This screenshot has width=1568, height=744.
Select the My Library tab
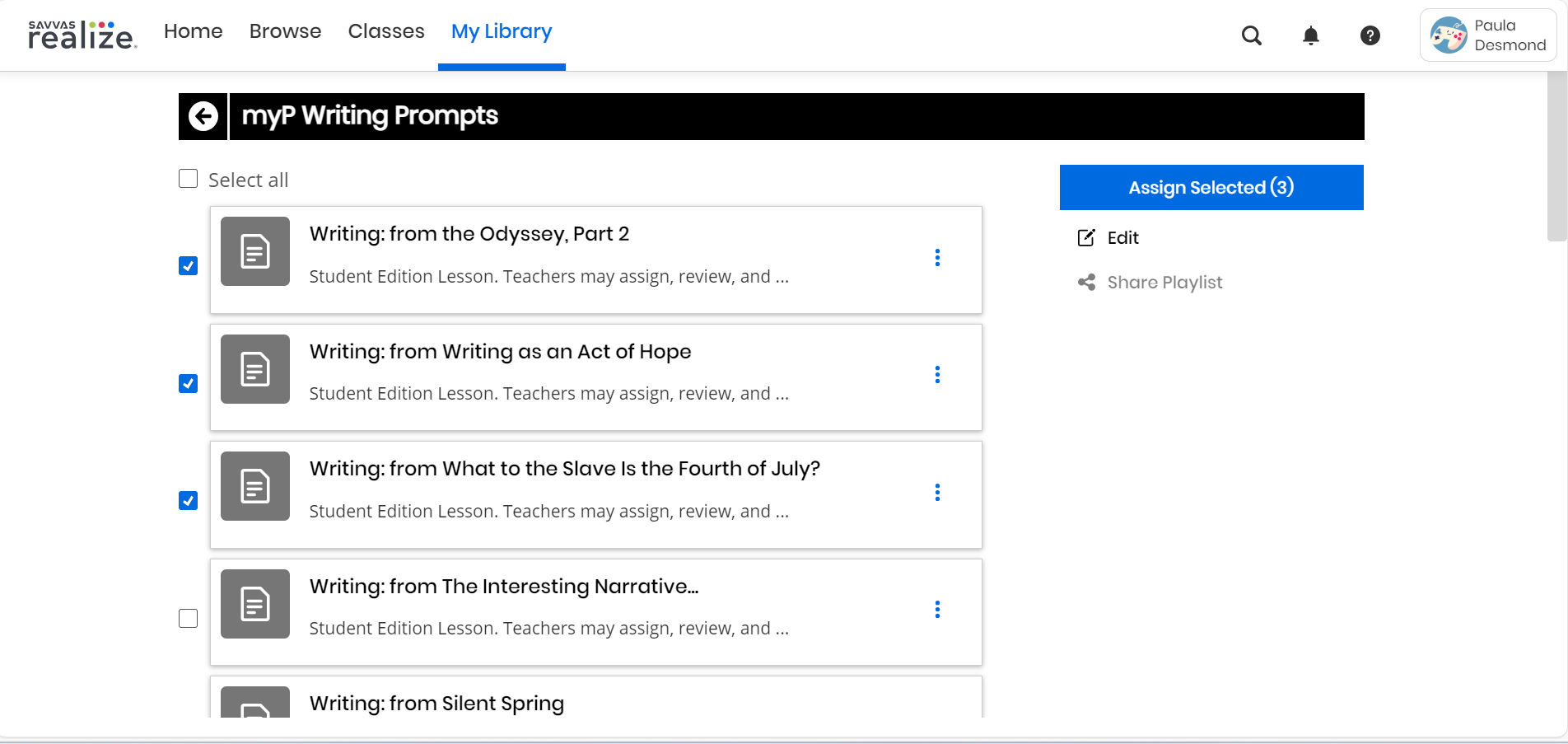(x=502, y=31)
